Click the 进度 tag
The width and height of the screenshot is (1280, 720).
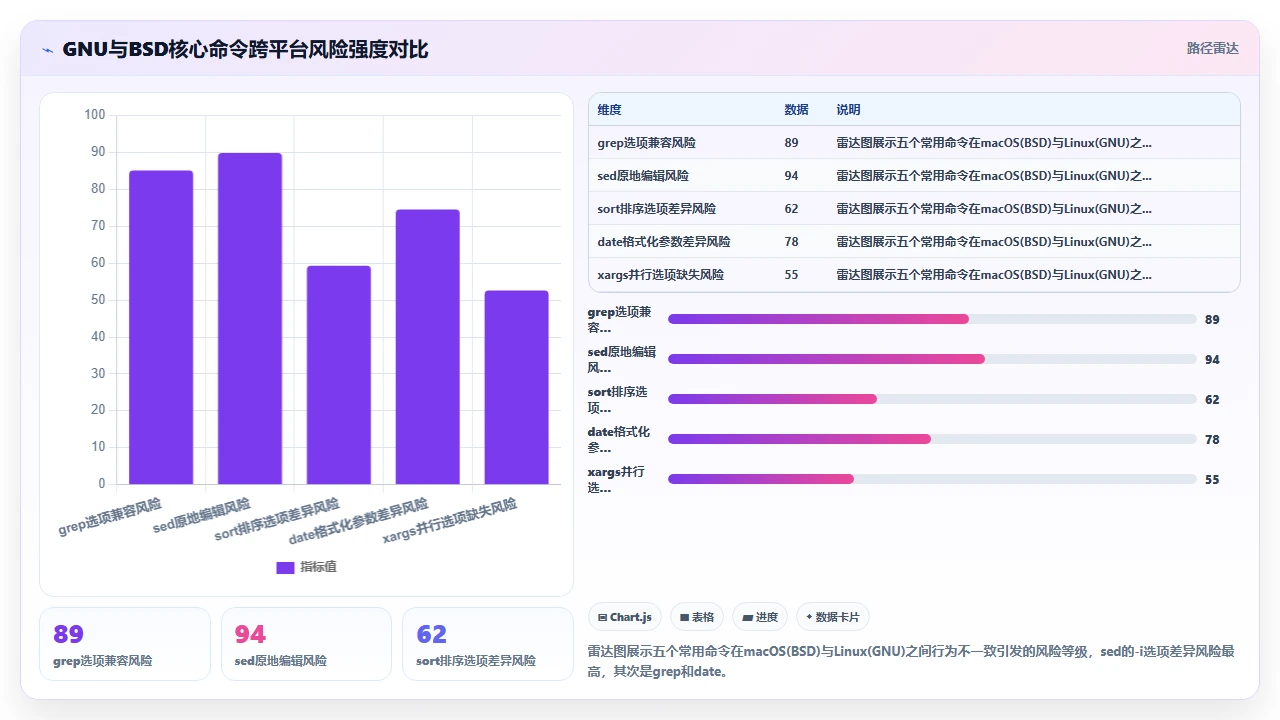point(760,617)
